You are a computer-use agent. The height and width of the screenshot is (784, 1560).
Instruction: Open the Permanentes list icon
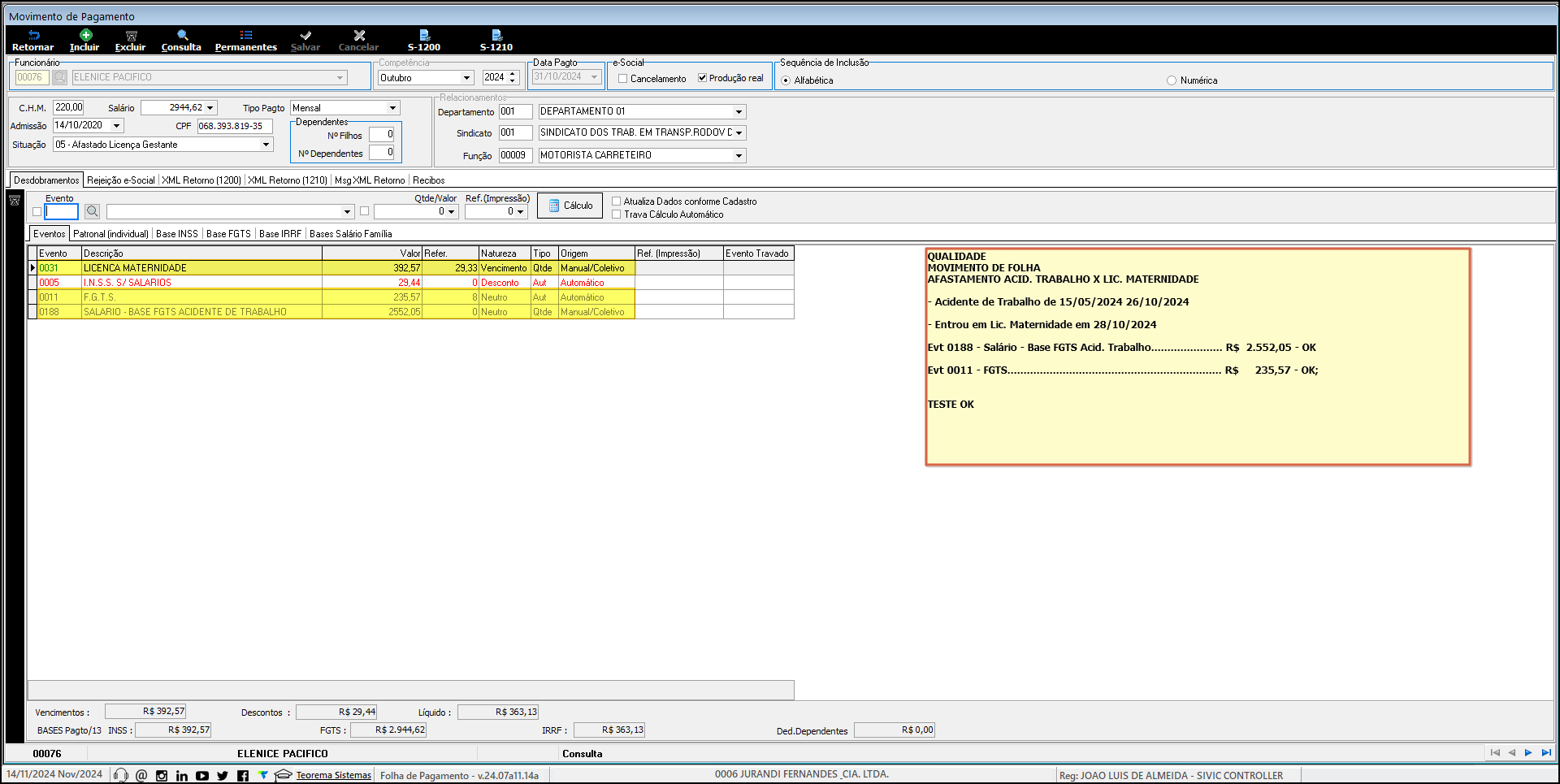click(x=245, y=36)
